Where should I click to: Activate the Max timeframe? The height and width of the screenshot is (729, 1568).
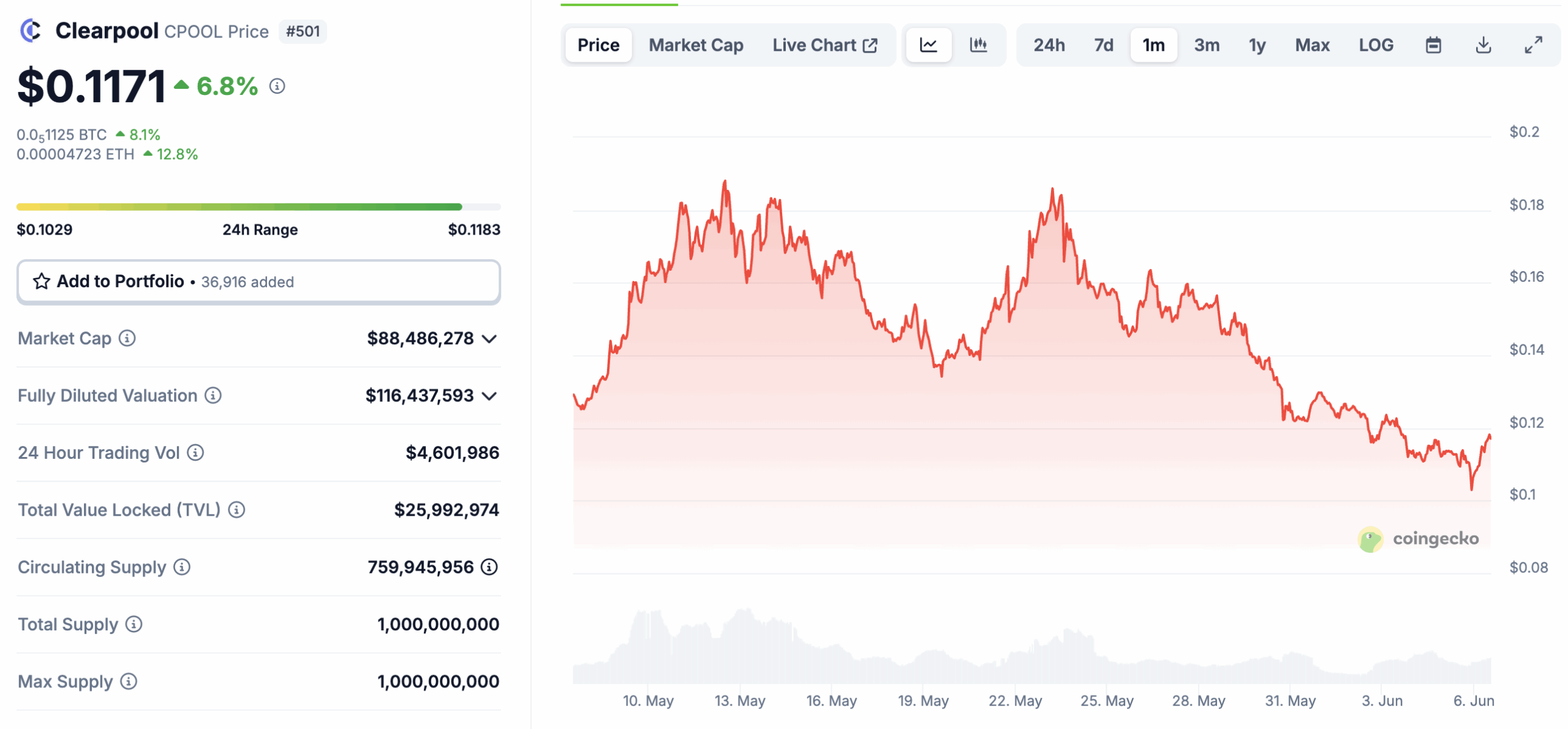click(1312, 45)
